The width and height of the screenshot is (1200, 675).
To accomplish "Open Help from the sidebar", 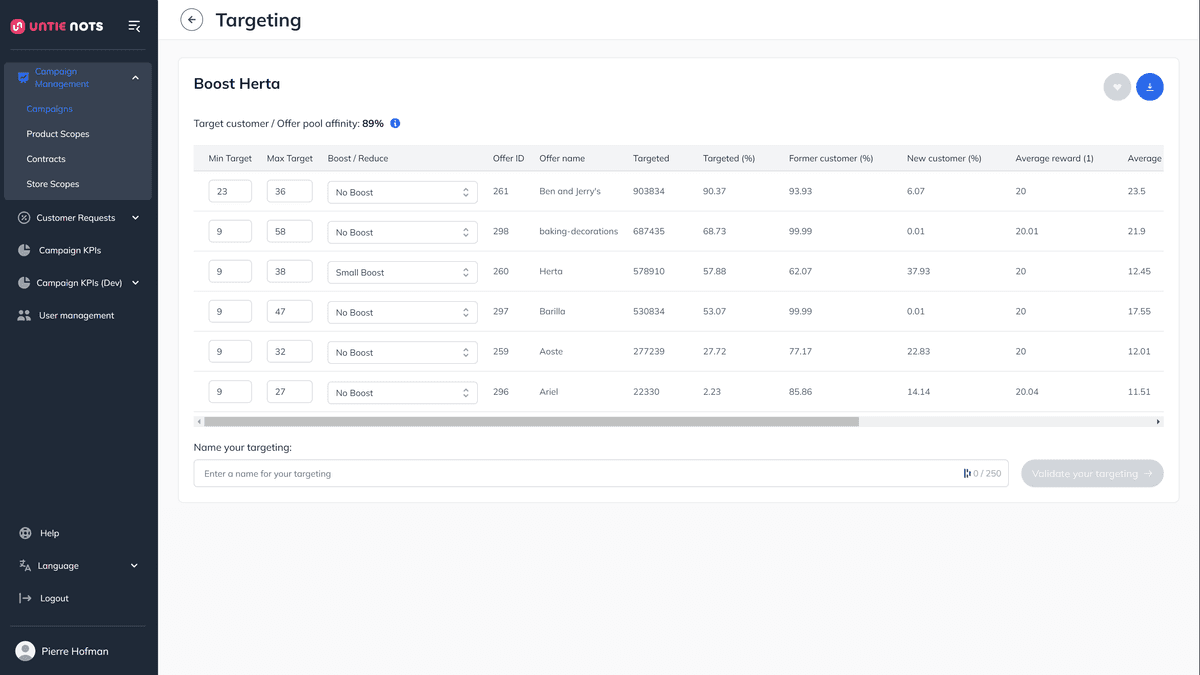I will click(x=49, y=533).
